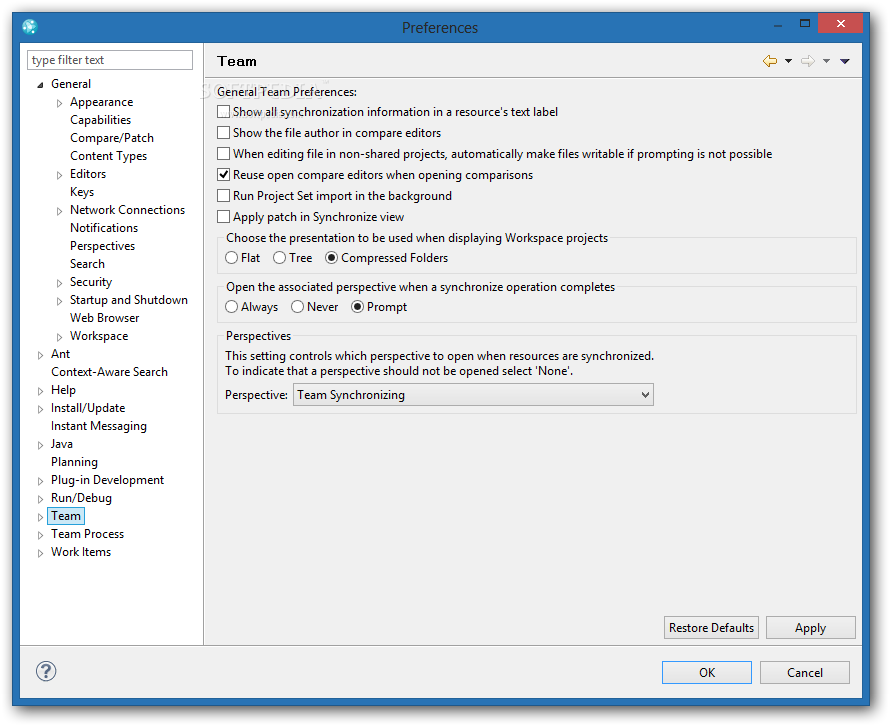The width and height of the screenshot is (890, 726).
Task: Minimize the Preferences window
Action: point(778,24)
